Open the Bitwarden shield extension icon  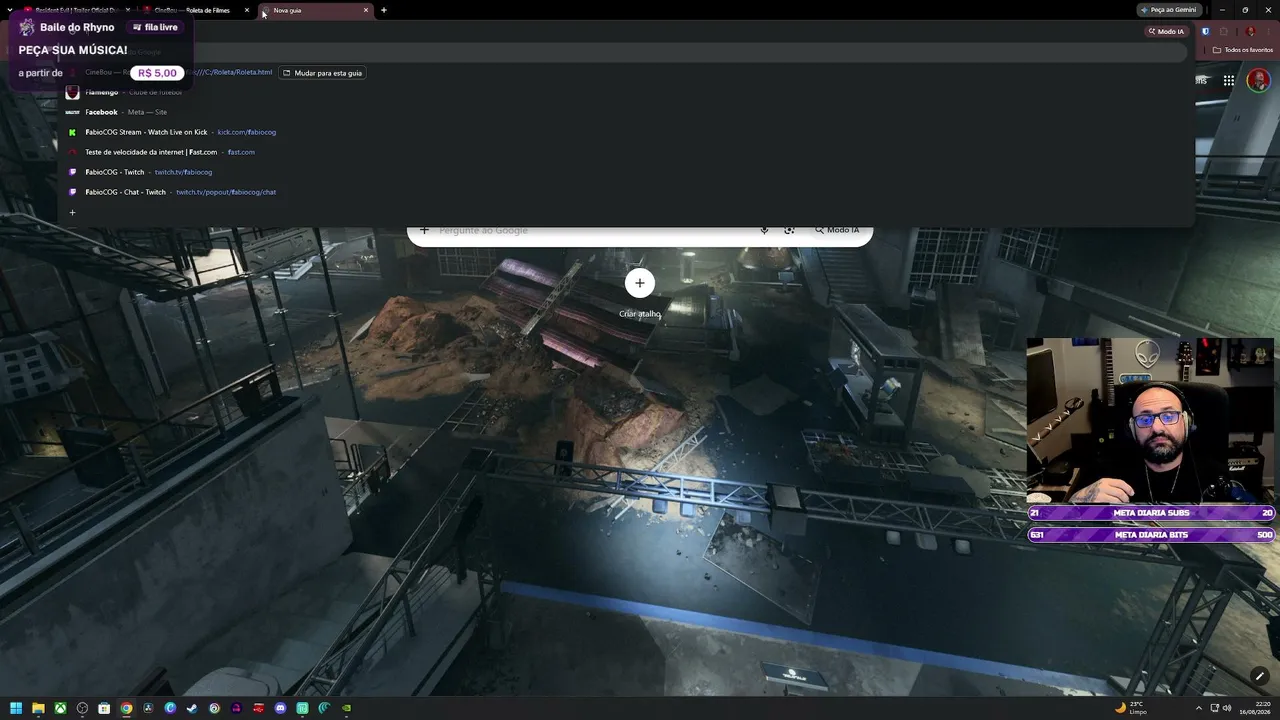click(1205, 31)
